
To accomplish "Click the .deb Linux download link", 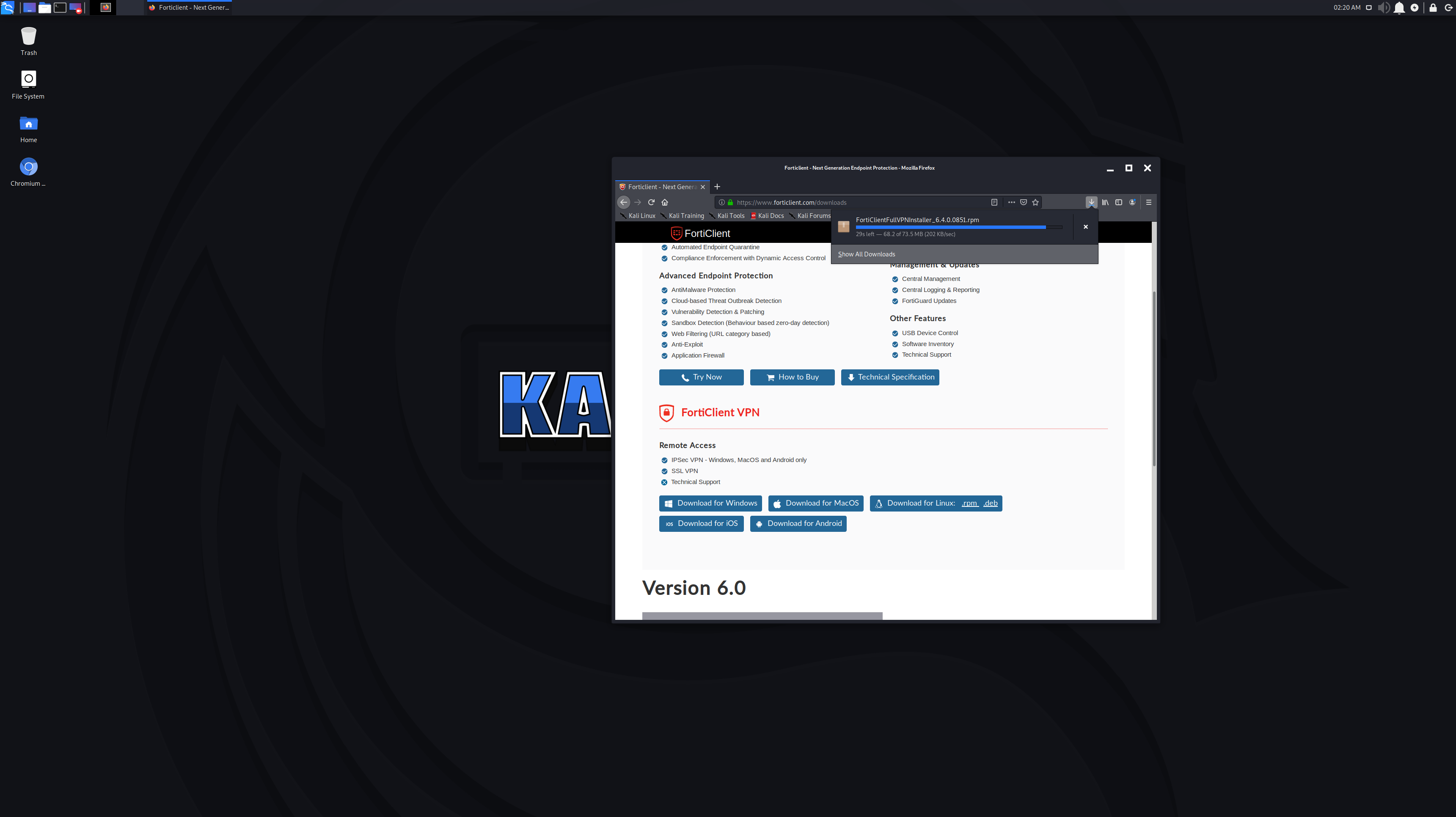I will point(990,503).
